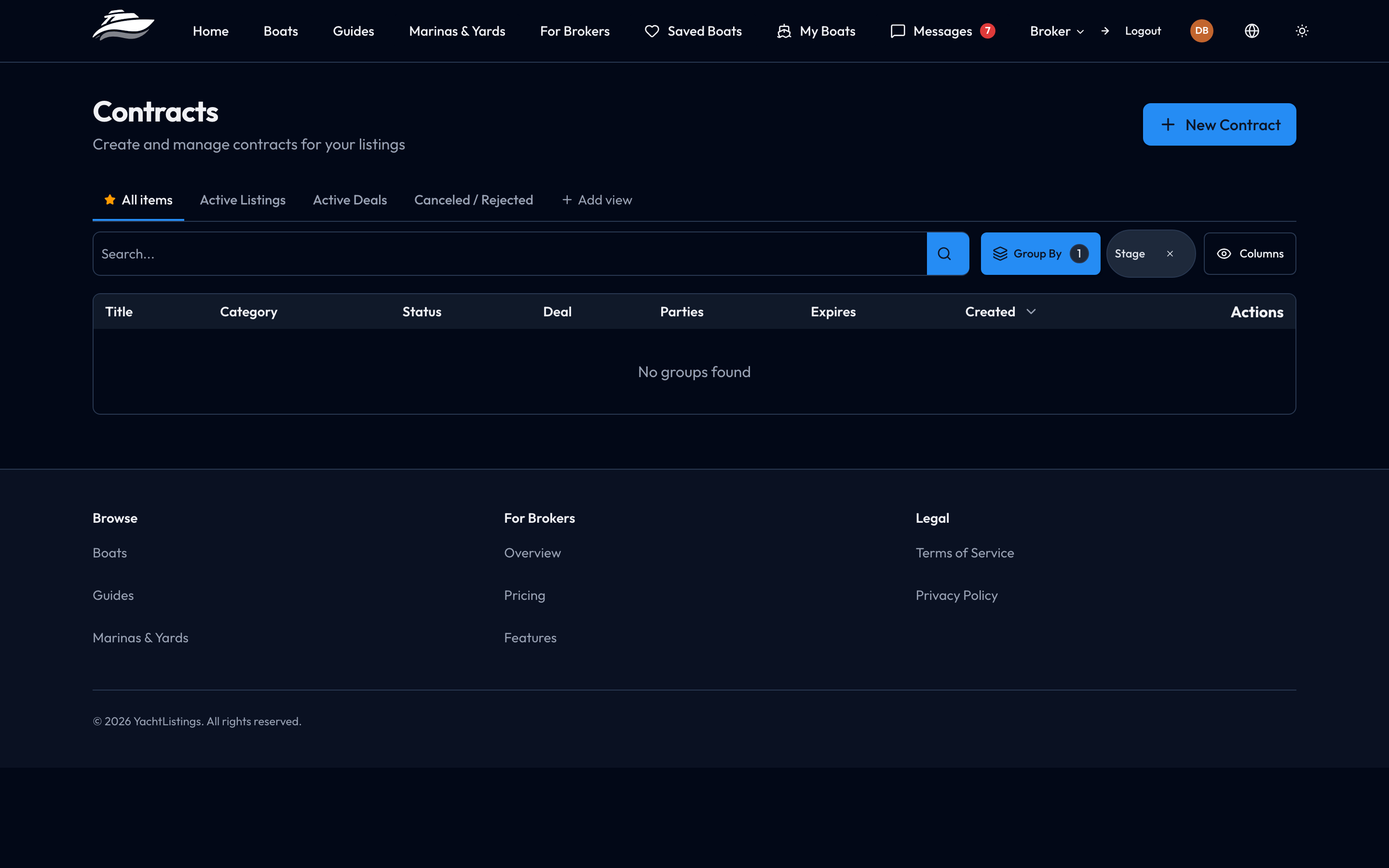Click the Status column header
Screen dimensions: 1389x868
(x=422, y=312)
